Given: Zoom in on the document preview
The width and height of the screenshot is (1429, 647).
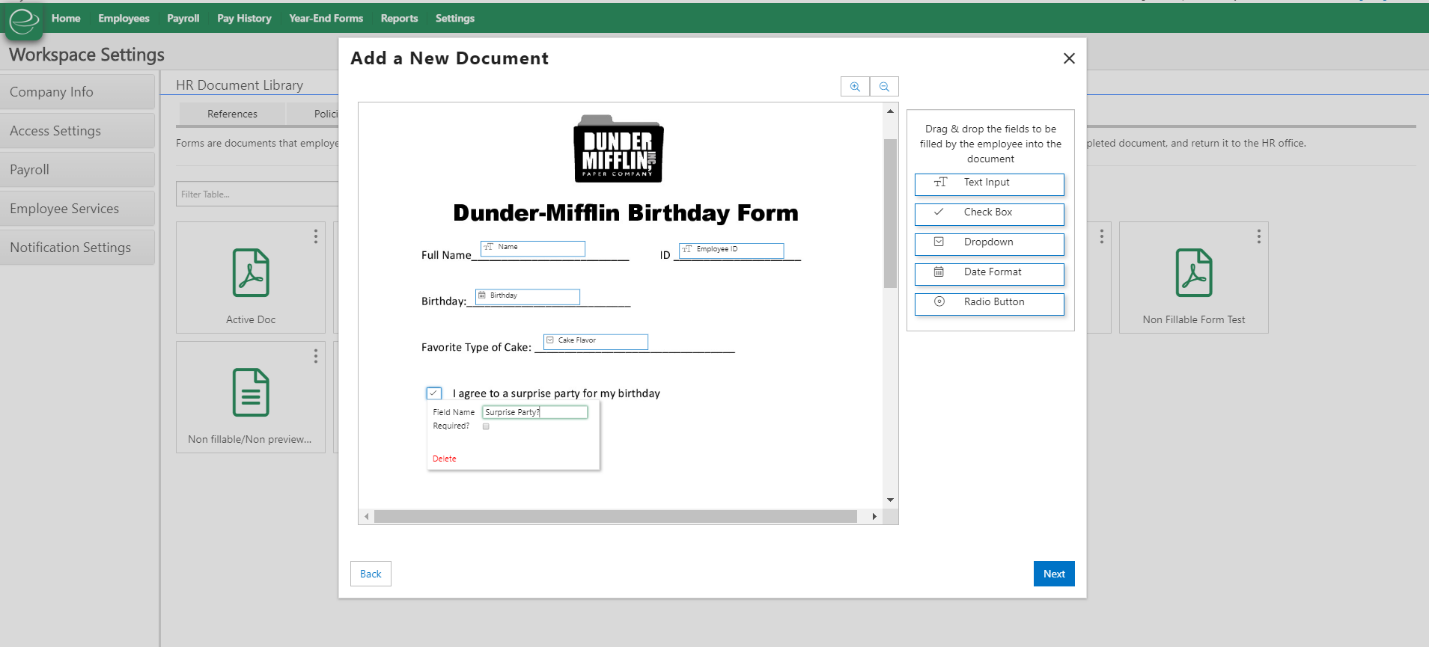Looking at the screenshot, I should 855,87.
